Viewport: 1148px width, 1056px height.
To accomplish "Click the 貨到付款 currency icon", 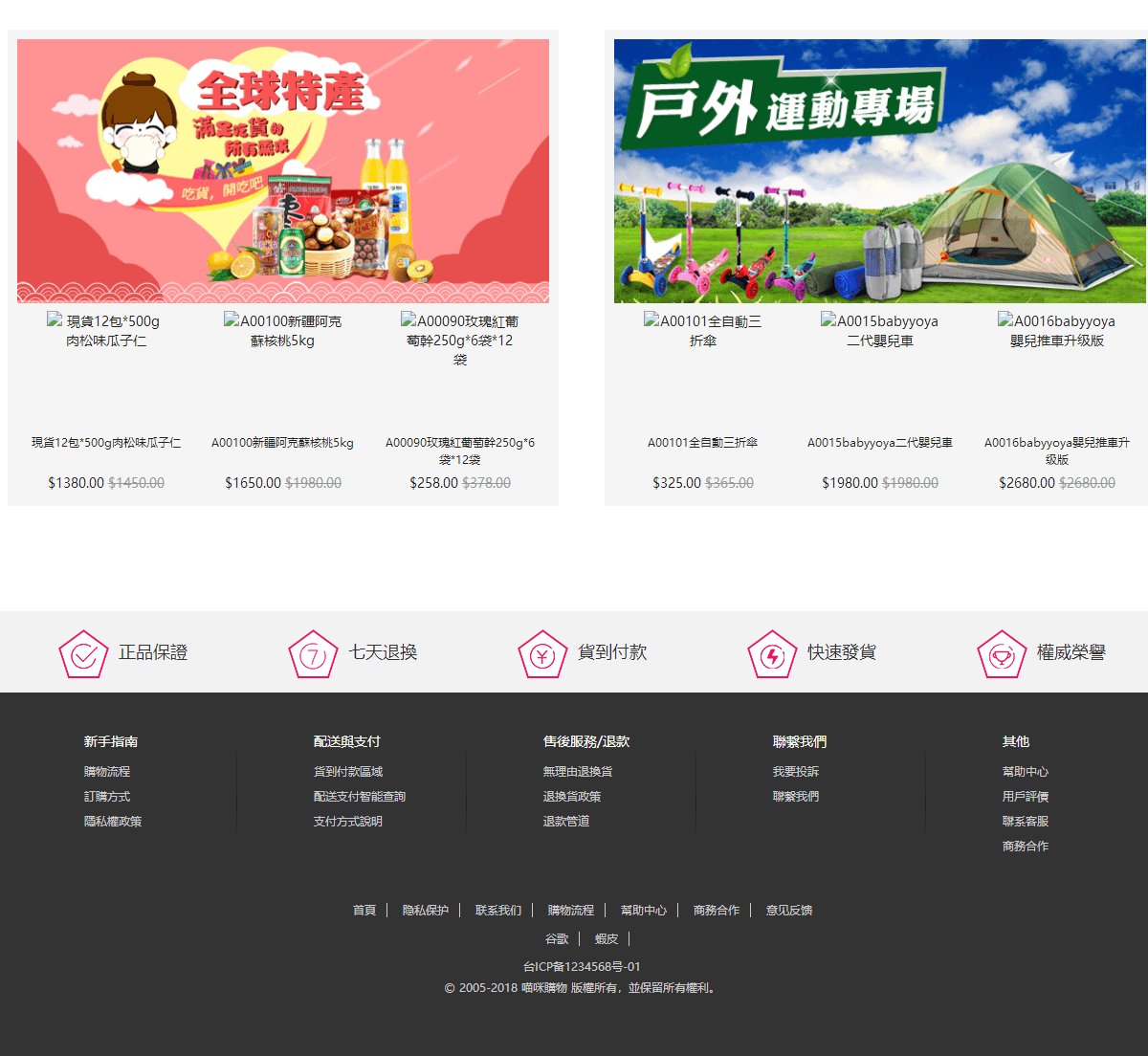I will point(542,653).
